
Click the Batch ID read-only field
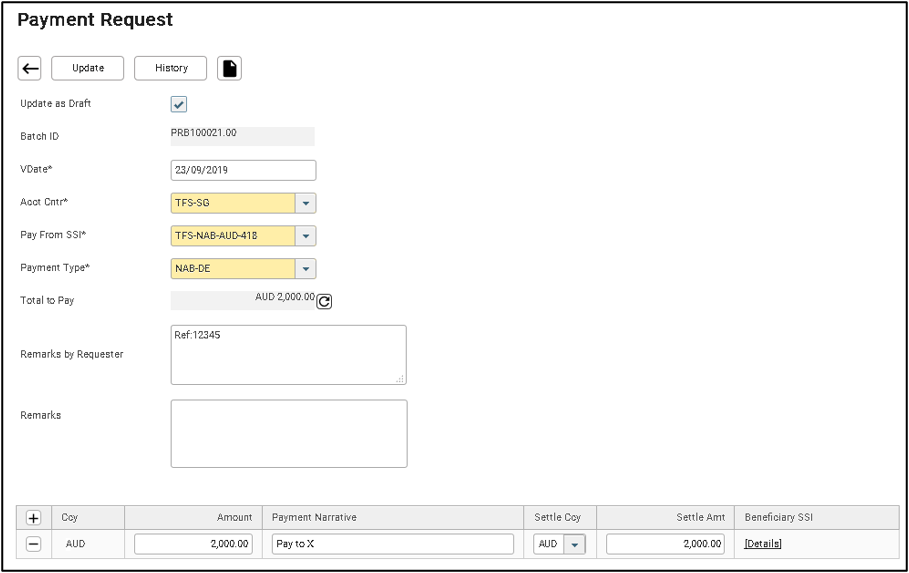pyautogui.click(x=242, y=136)
